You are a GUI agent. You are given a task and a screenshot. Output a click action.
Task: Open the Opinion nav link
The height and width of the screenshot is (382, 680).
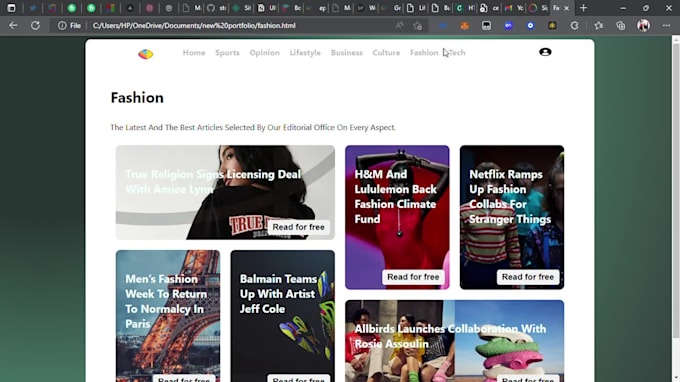click(x=264, y=52)
